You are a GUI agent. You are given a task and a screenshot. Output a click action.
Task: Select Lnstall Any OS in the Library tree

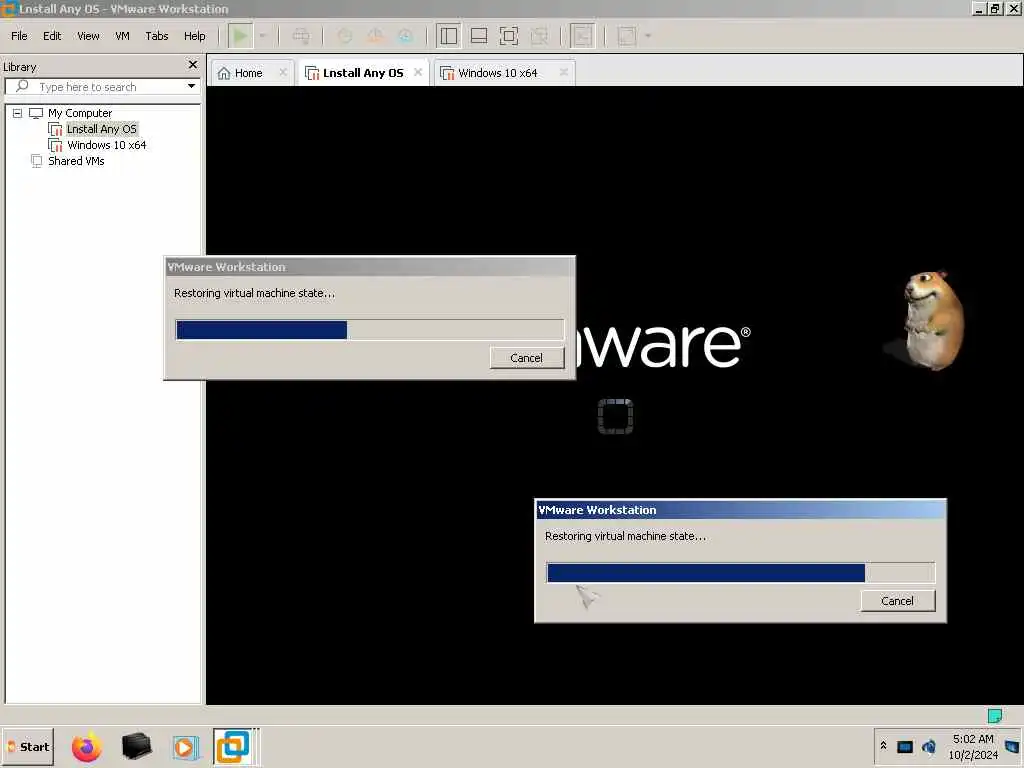(x=102, y=129)
